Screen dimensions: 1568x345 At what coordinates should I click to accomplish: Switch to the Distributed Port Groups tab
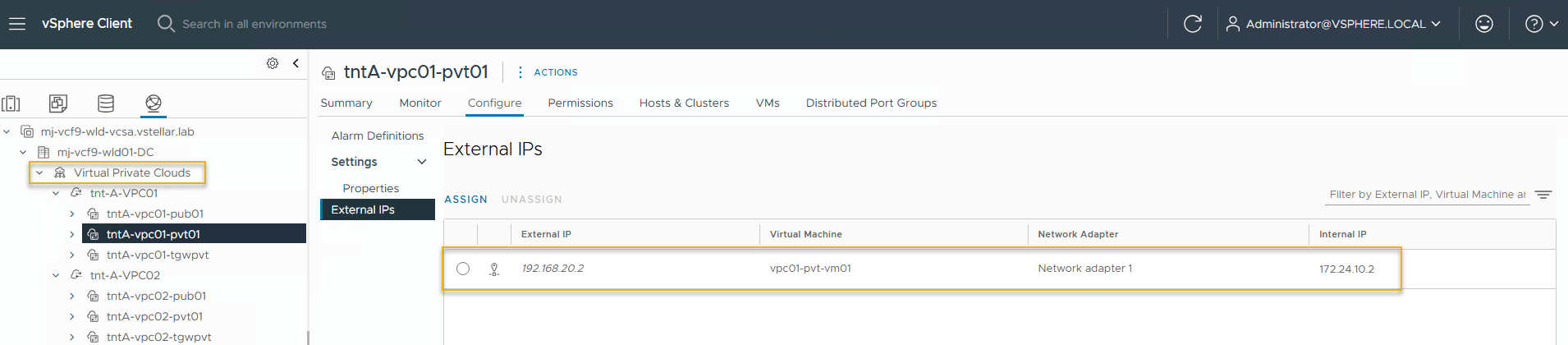click(871, 103)
